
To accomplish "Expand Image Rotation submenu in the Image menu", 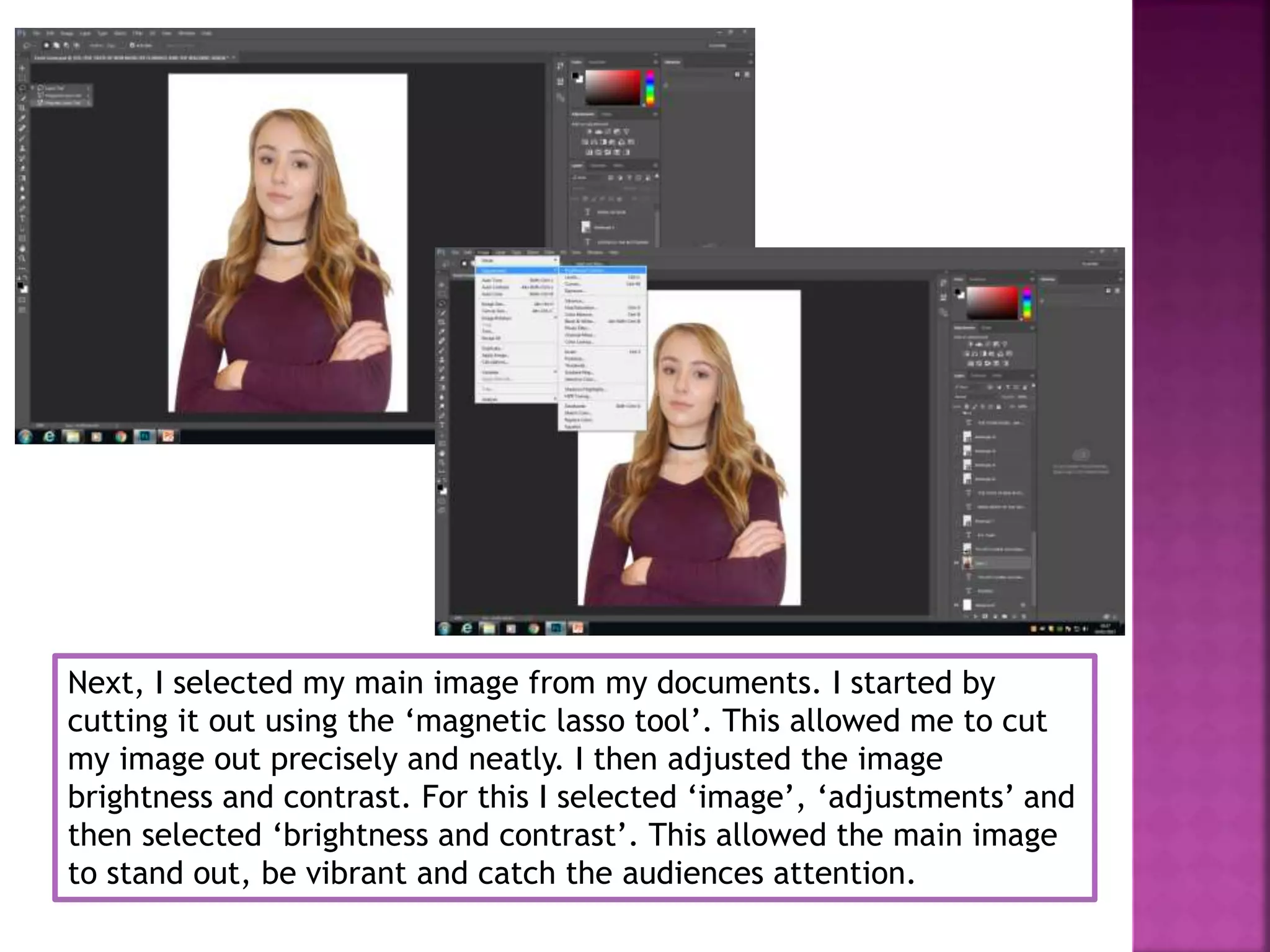I will [x=517, y=318].
